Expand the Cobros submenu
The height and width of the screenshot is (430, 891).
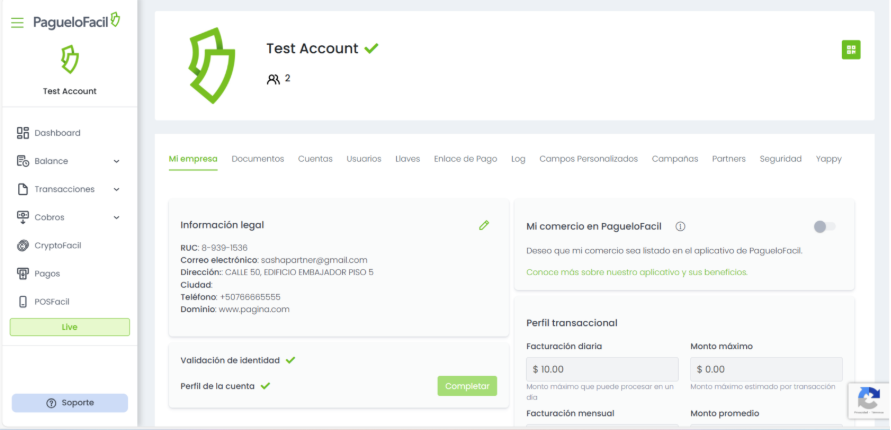(x=116, y=217)
